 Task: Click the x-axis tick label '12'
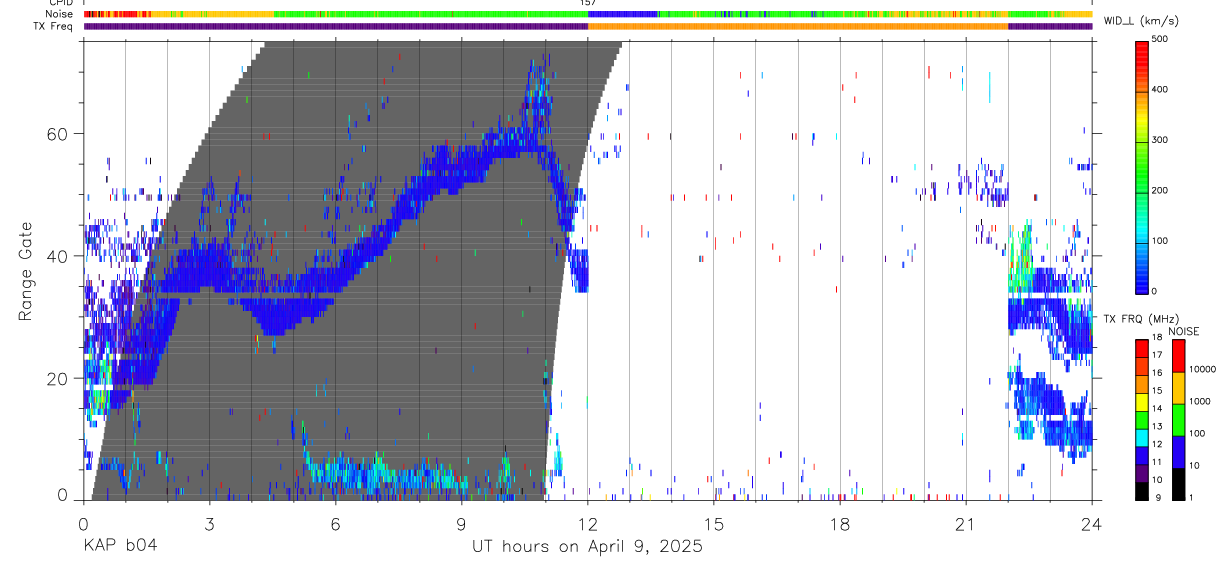pyautogui.click(x=588, y=523)
